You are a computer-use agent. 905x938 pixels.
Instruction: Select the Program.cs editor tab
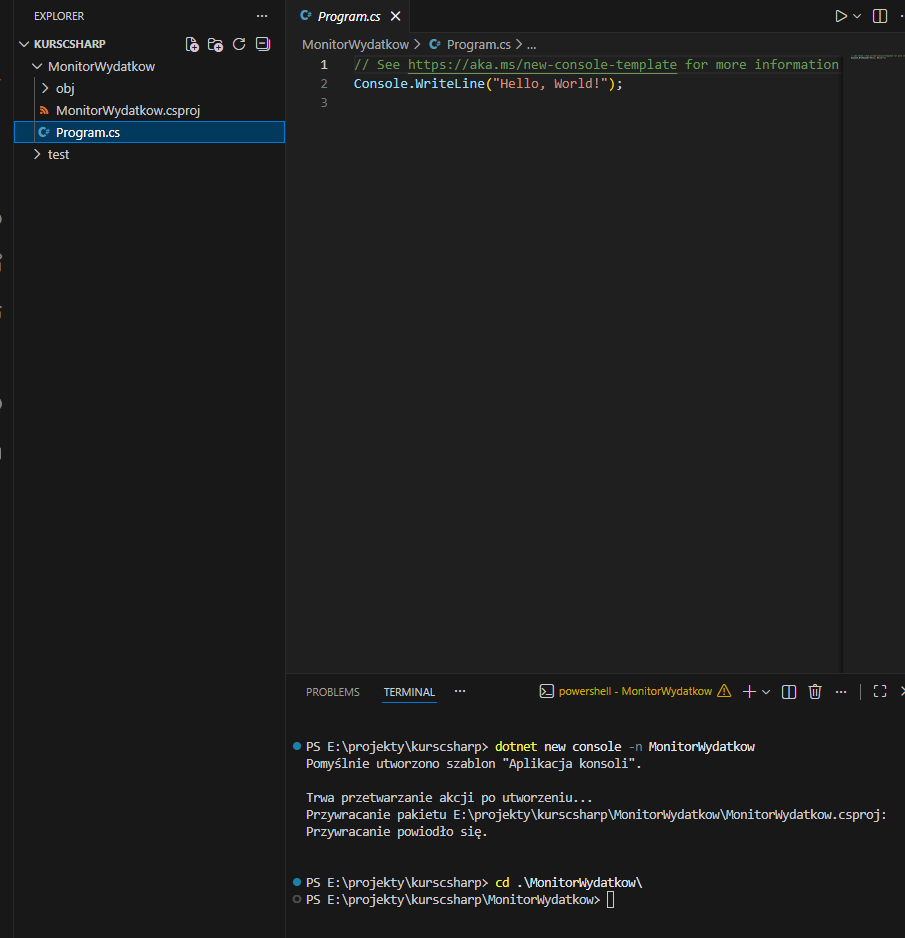click(348, 17)
